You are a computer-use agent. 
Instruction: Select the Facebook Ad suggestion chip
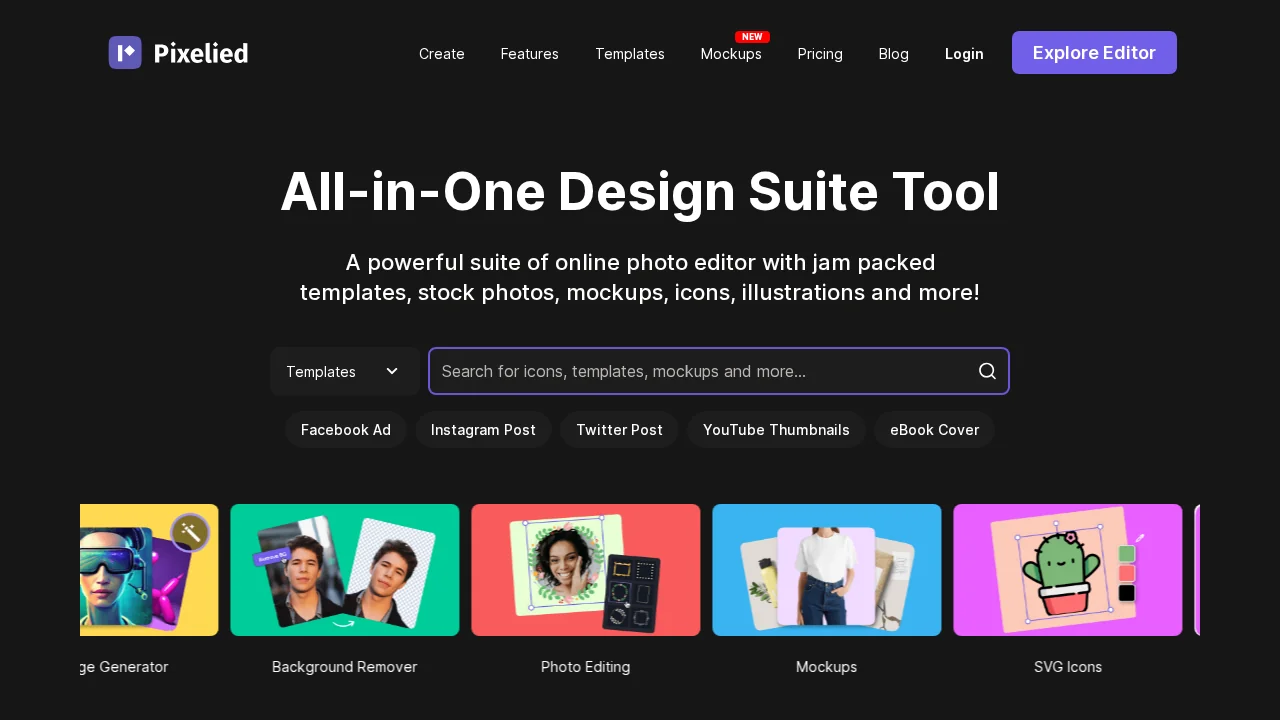345,430
